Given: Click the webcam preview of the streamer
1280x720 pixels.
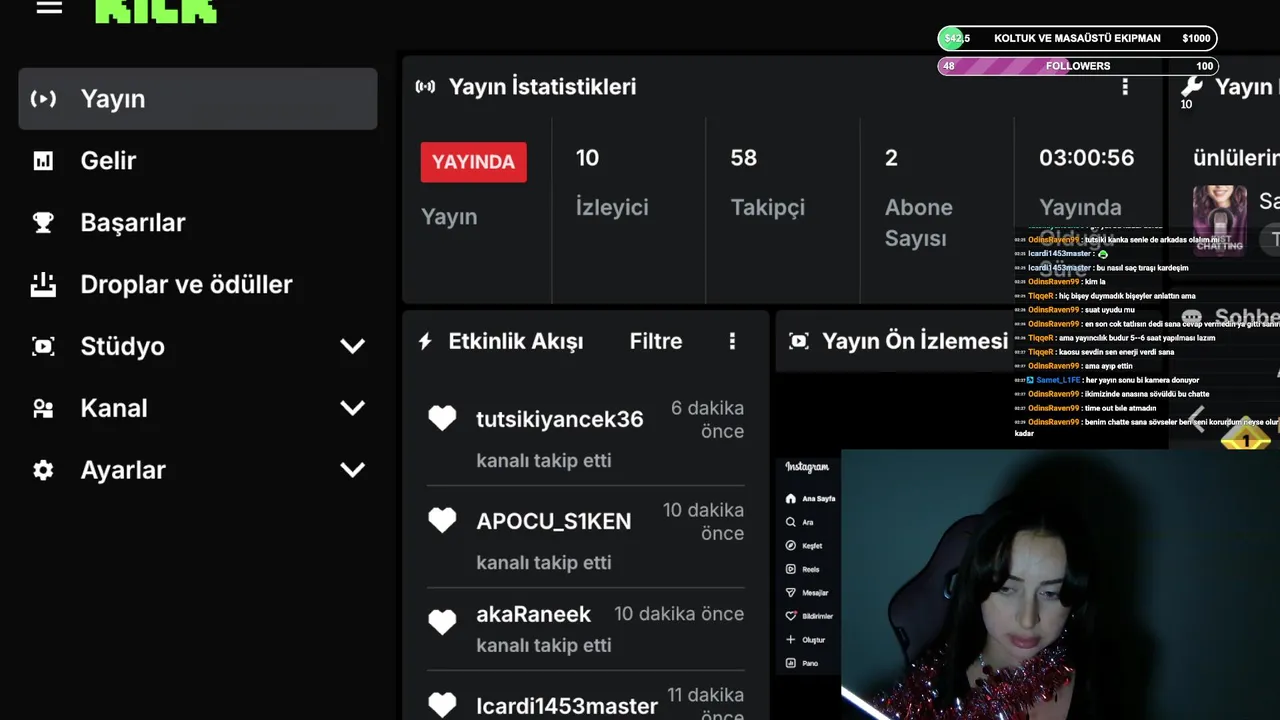Looking at the screenshot, I should click(1060, 585).
